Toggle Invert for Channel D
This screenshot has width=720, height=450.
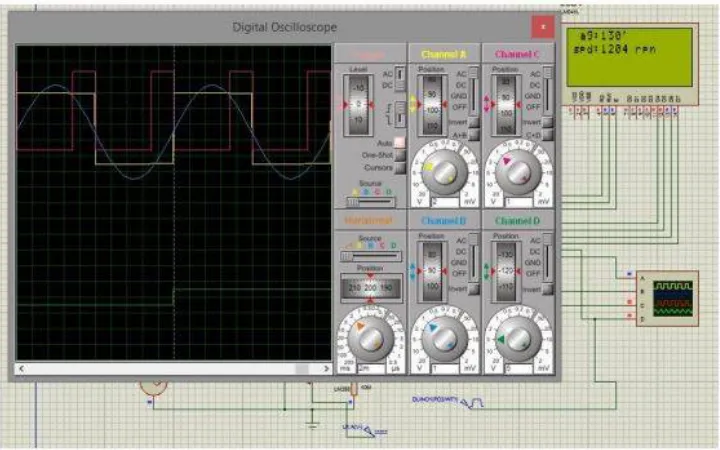point(547,289)
